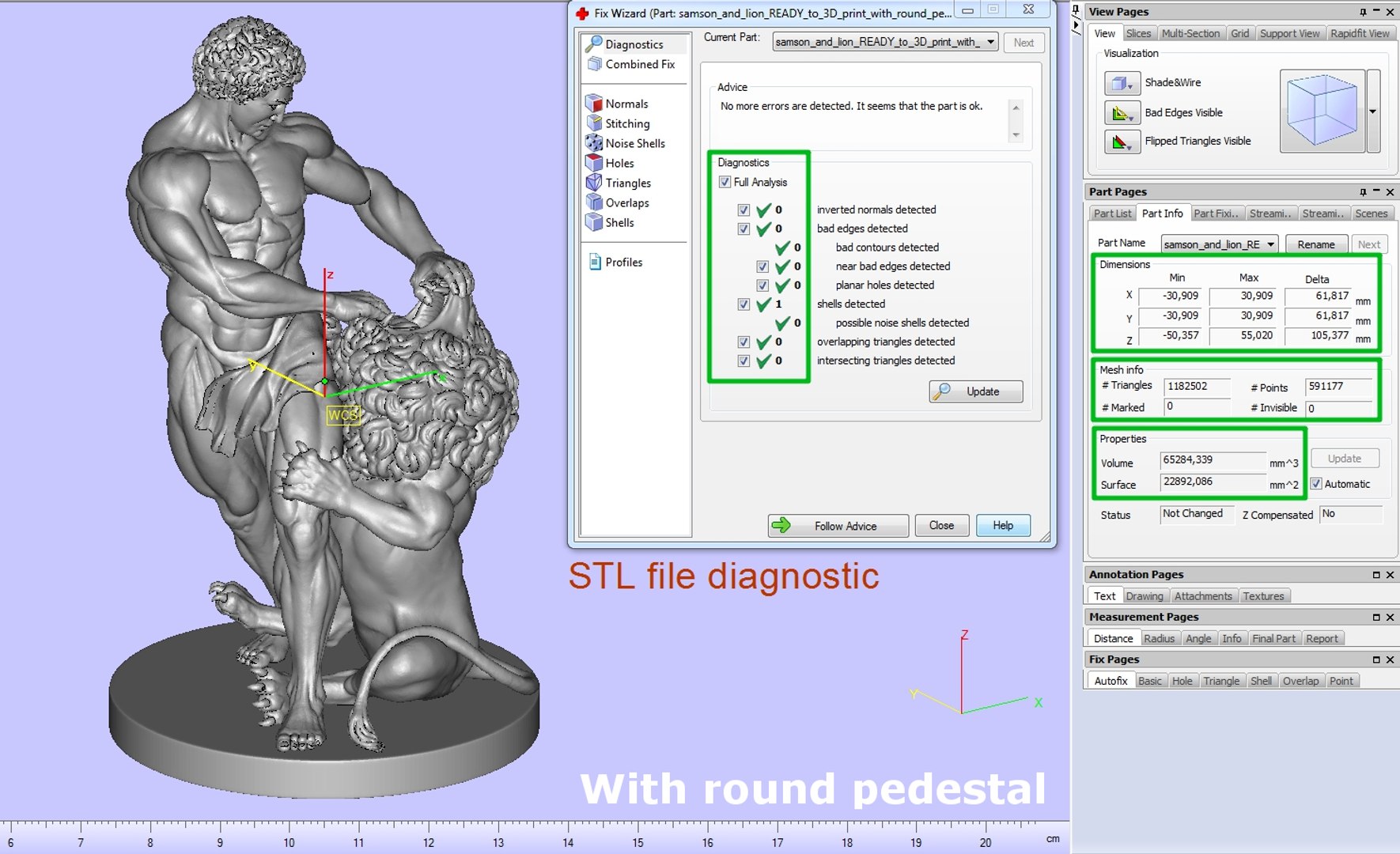Click the Fix Wizard red cross title icon
This screenshot has height=854, width=1400.
(583, 13)
